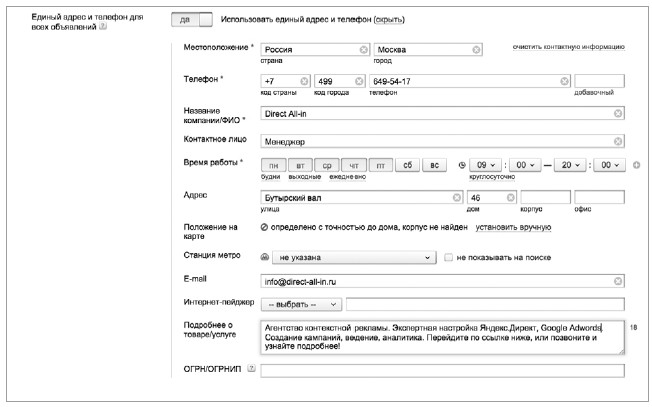Clear the e-mail address field

(x=618, y=281)
